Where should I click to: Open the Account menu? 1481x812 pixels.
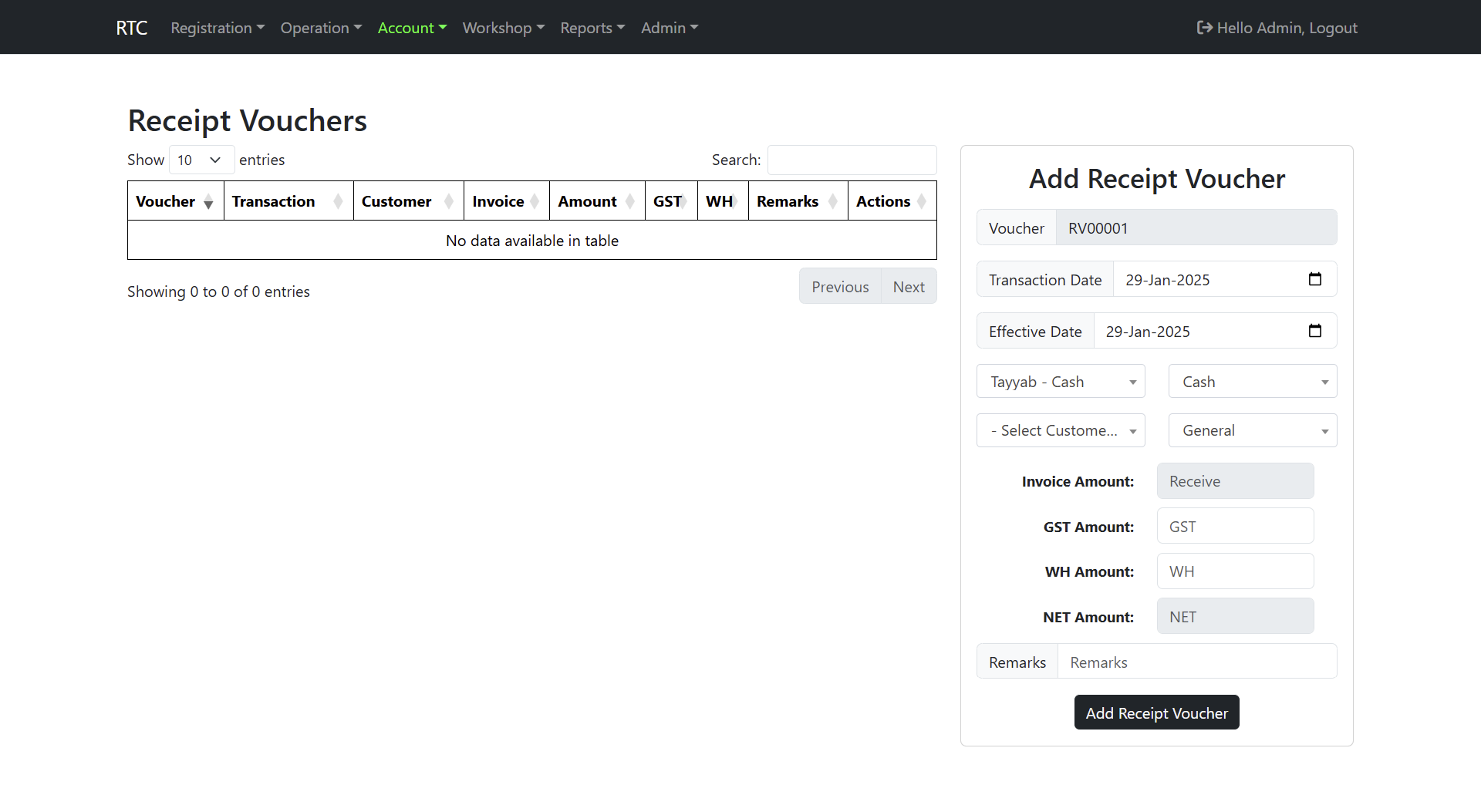coord(412,28)
